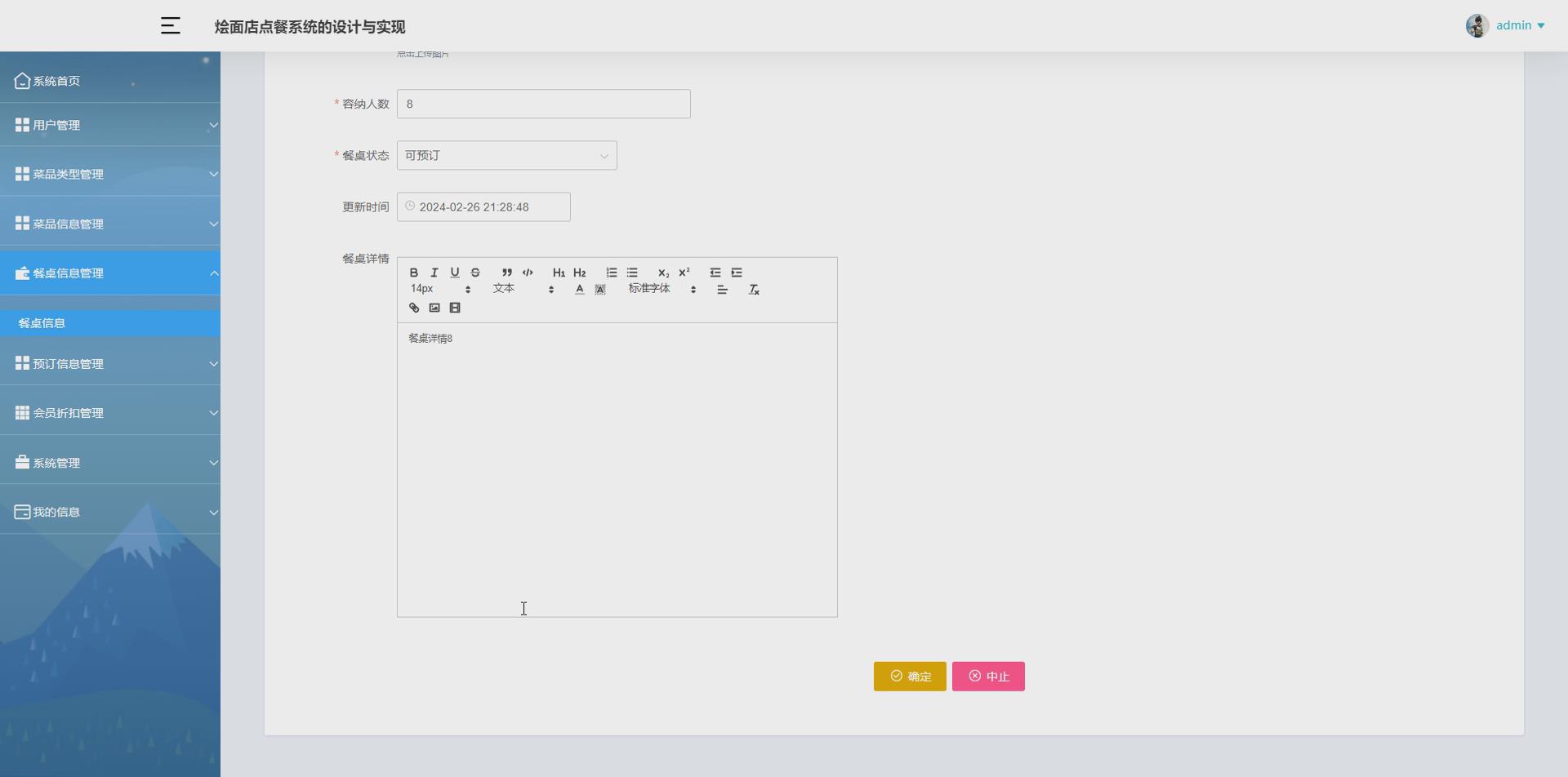Apply Heading 2 style
Viewport: 1568px width, 777px height.
(x=580, y=273)
